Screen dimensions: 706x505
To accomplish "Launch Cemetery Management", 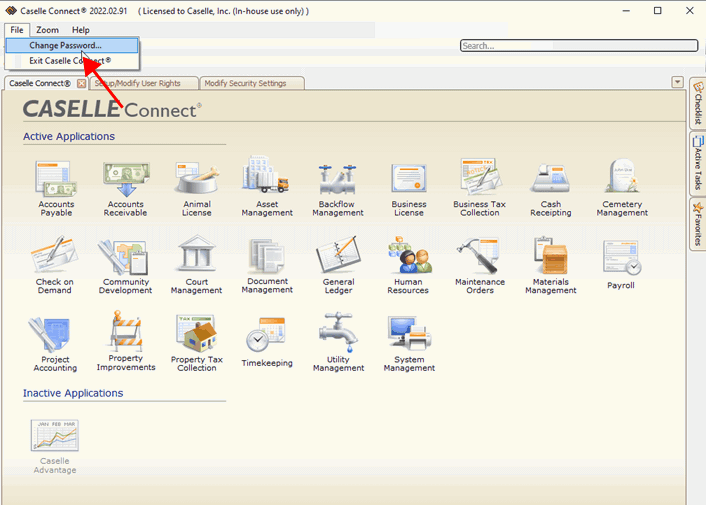I will pos(622,187).
